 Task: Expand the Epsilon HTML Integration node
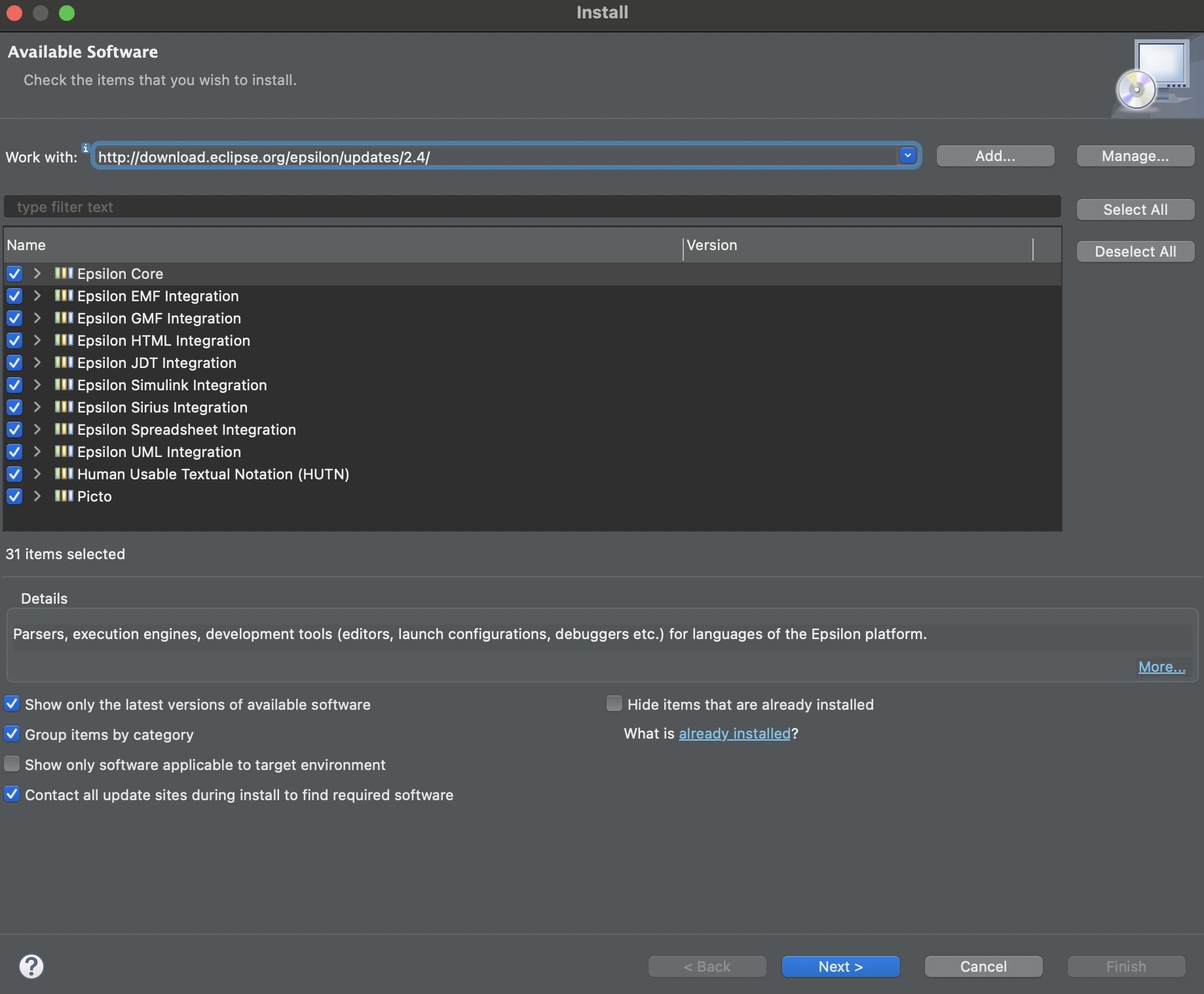[x=37, y=341]
